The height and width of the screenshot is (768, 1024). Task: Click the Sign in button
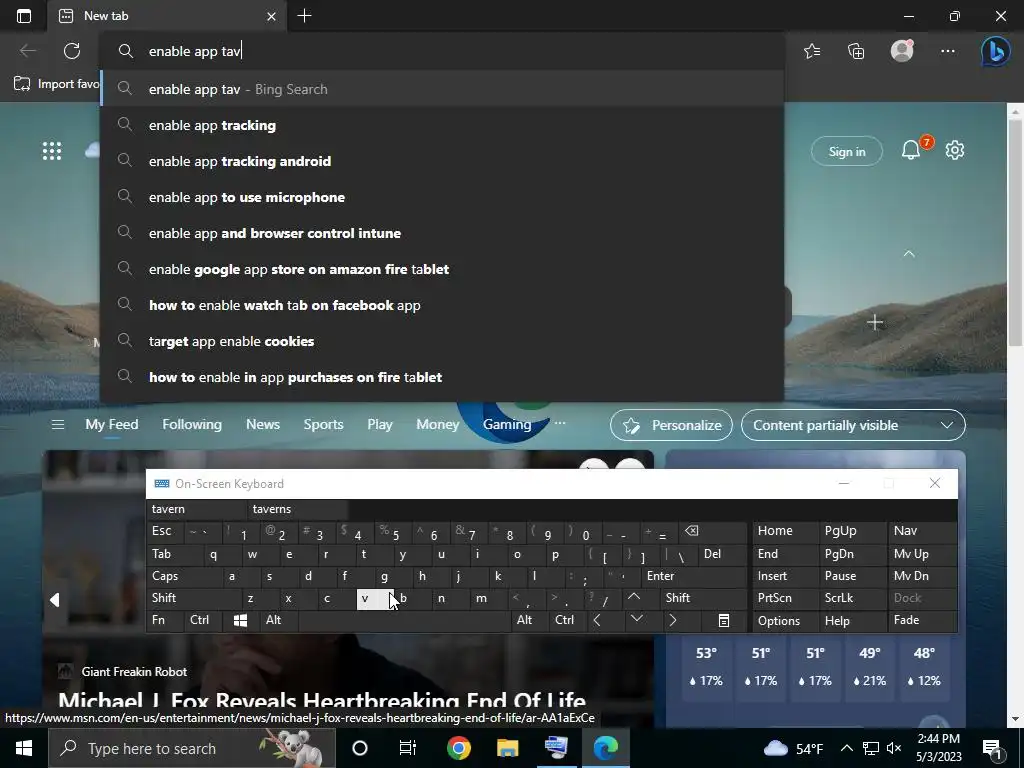click(846, 152)
